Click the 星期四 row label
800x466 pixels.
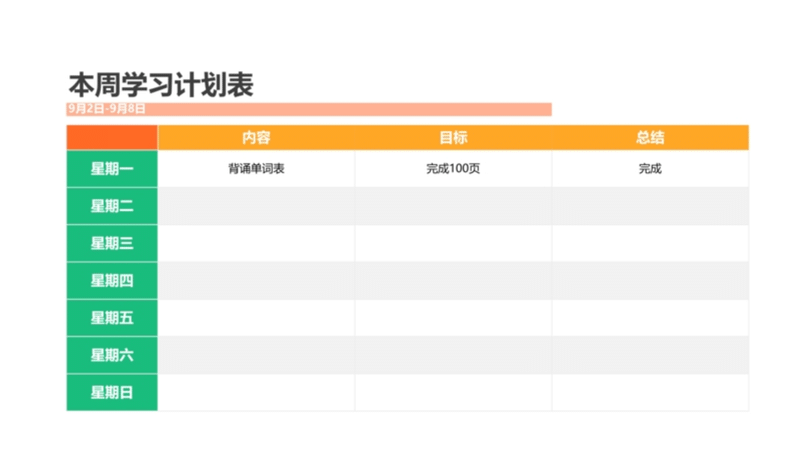112,281
